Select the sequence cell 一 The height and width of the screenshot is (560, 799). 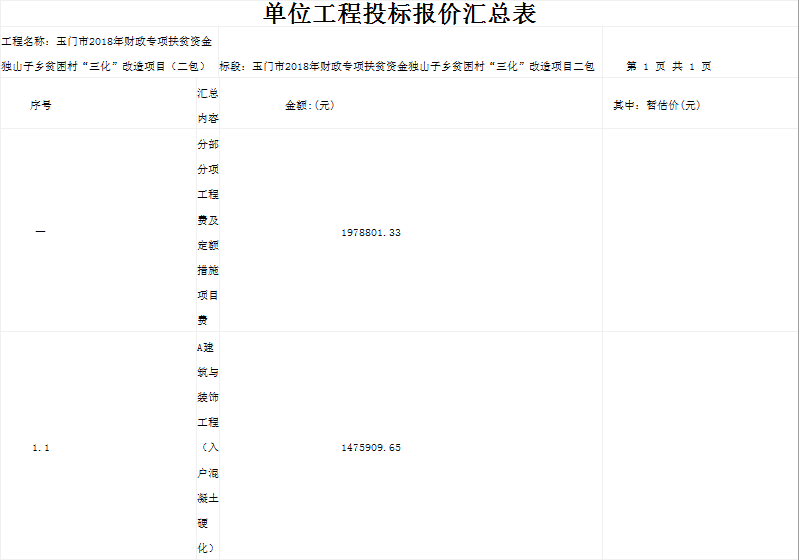pos(41,232)
